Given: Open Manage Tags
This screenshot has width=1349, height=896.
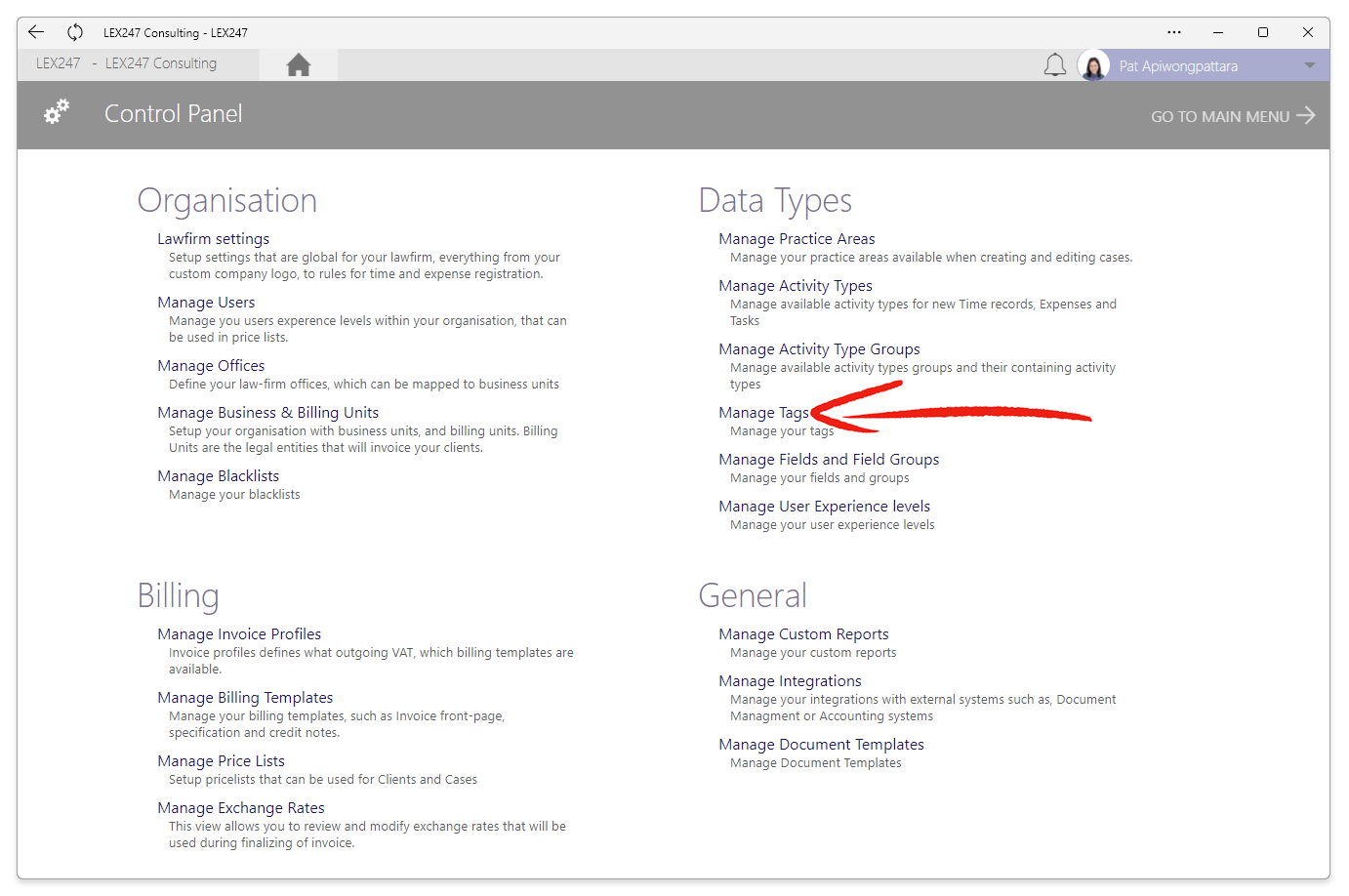Looking at the screenshot, I should click(x=763, y=413).
